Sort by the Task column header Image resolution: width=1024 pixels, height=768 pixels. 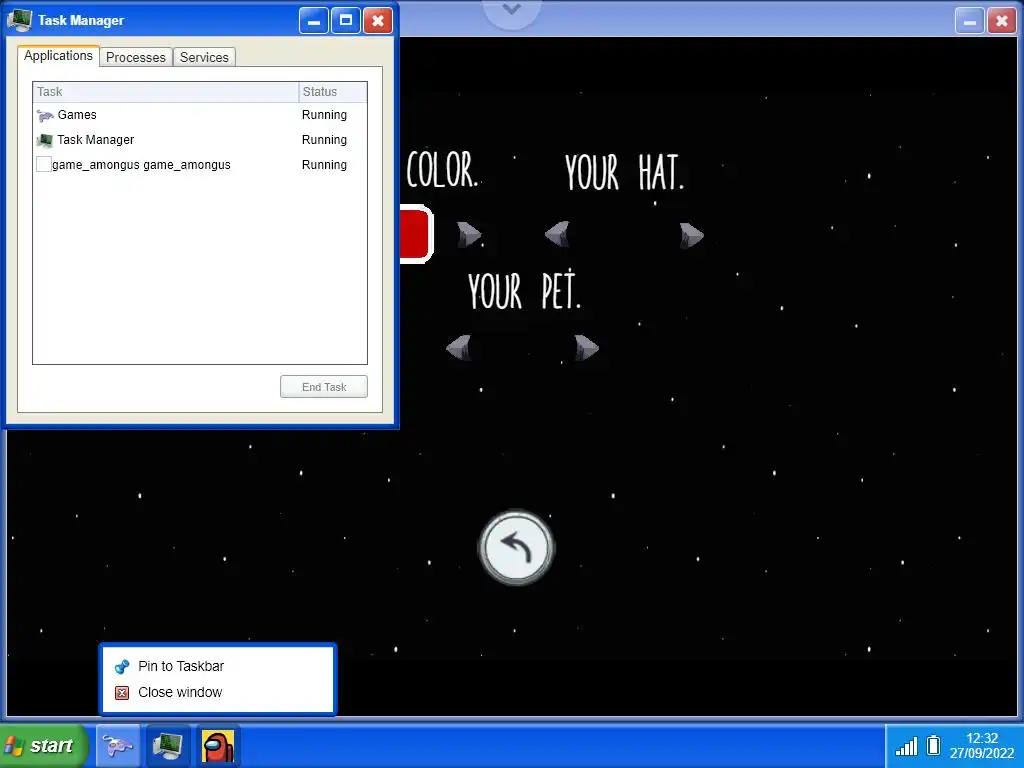165,92
